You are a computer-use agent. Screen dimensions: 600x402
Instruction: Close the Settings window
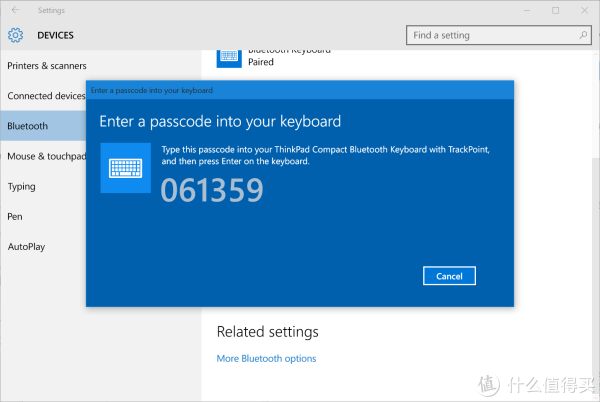pyautogui.click(x=585, y=10)
